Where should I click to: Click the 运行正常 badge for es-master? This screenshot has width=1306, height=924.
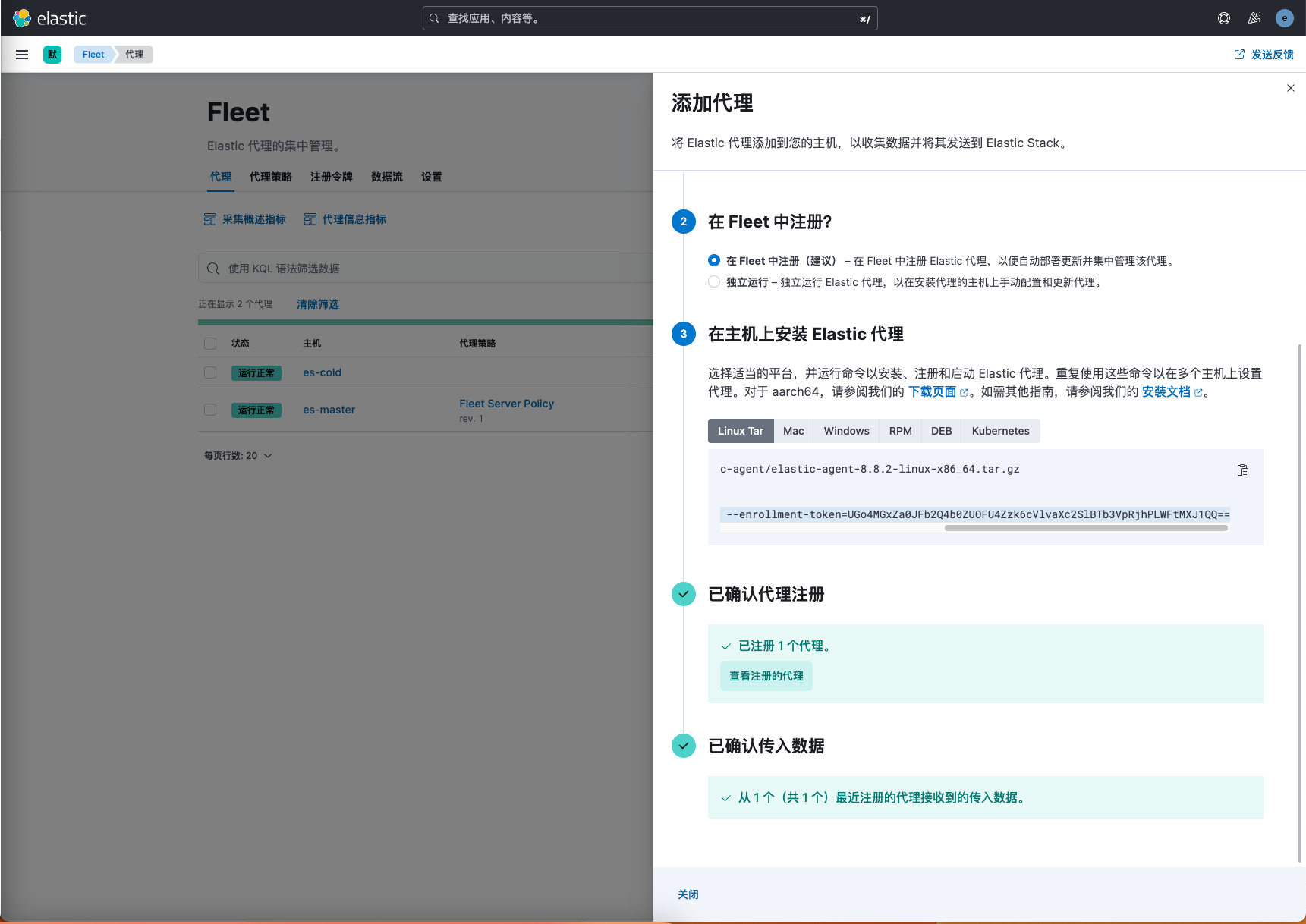click(256, 410)
